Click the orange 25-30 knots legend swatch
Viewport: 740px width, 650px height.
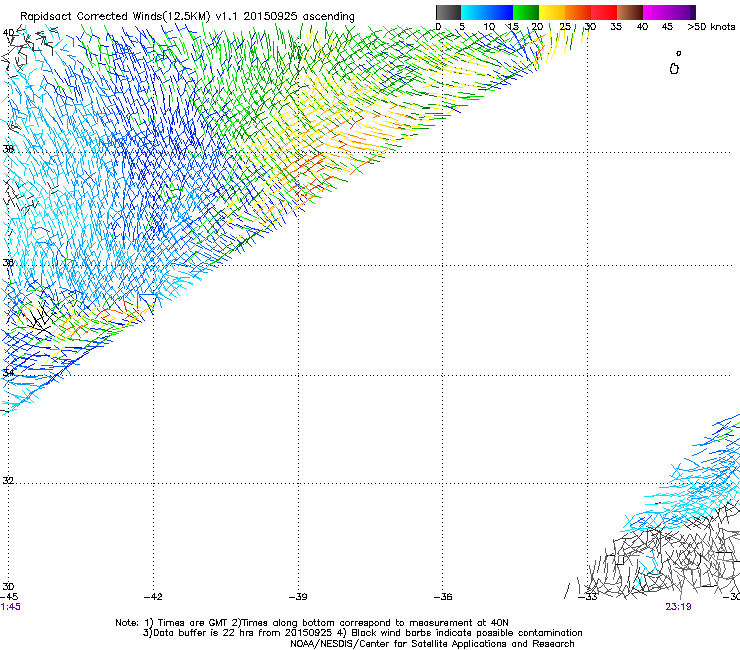coord(578,12)
